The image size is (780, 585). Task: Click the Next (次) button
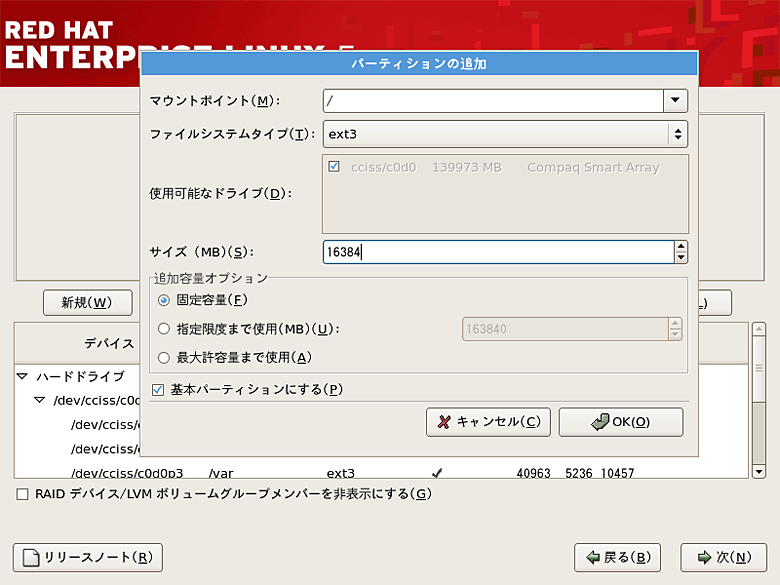(723, 558)
